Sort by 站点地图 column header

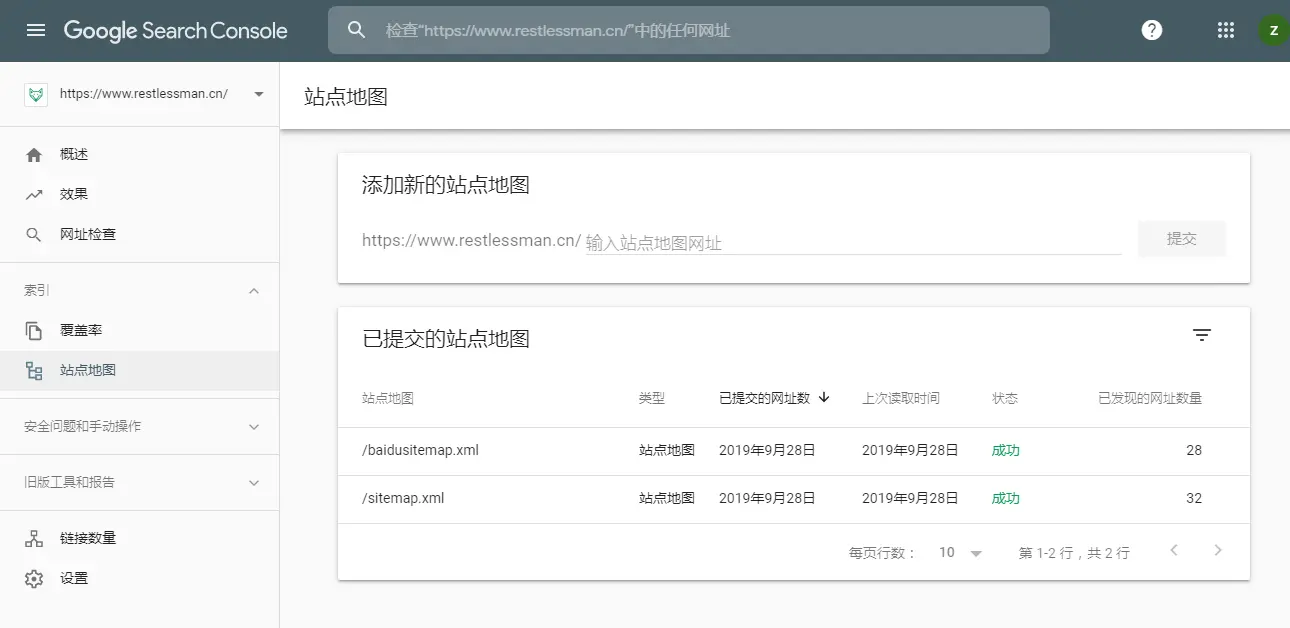(388, 398)
